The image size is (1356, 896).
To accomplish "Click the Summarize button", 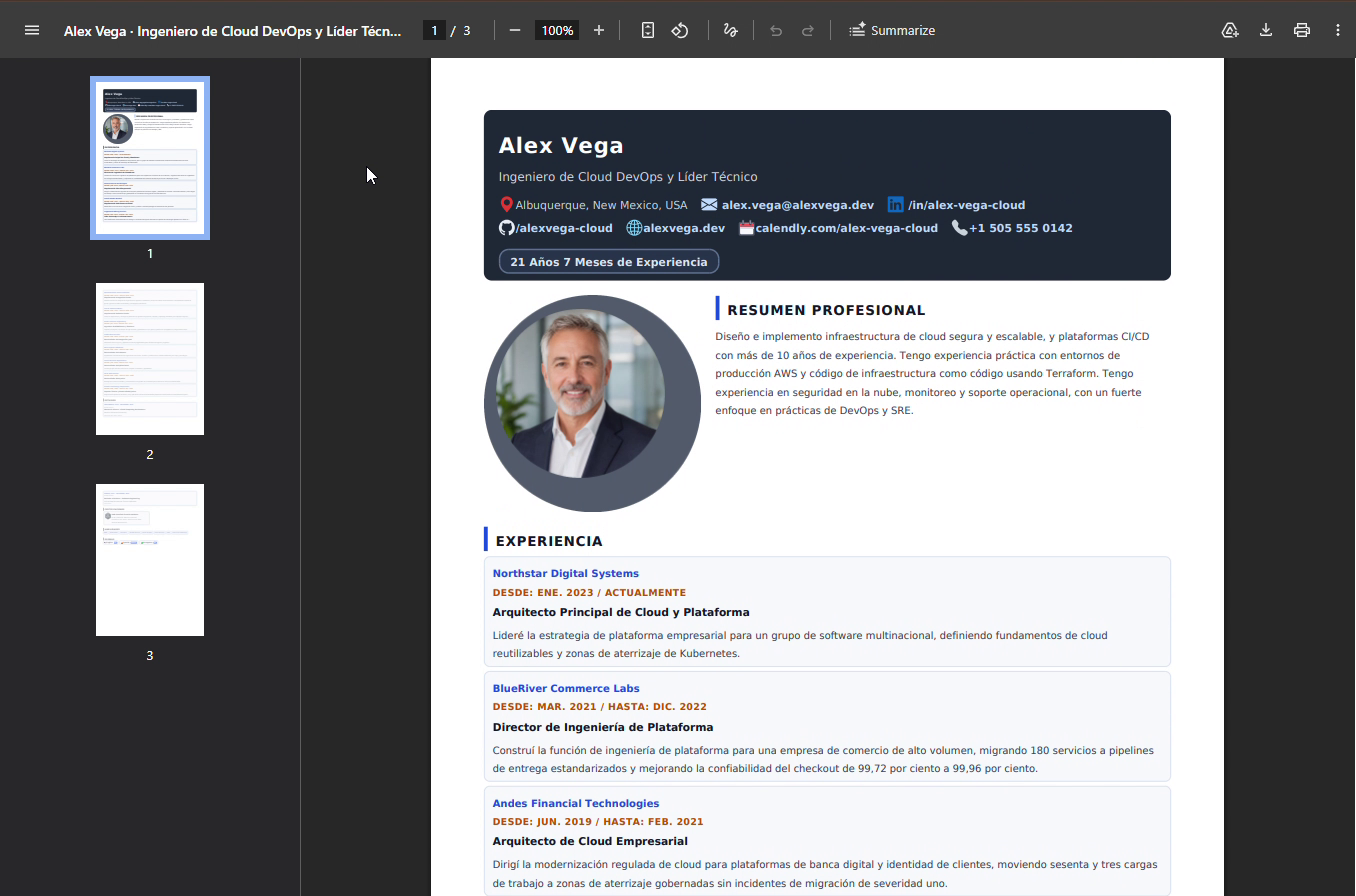I will [x=892, y=30].
